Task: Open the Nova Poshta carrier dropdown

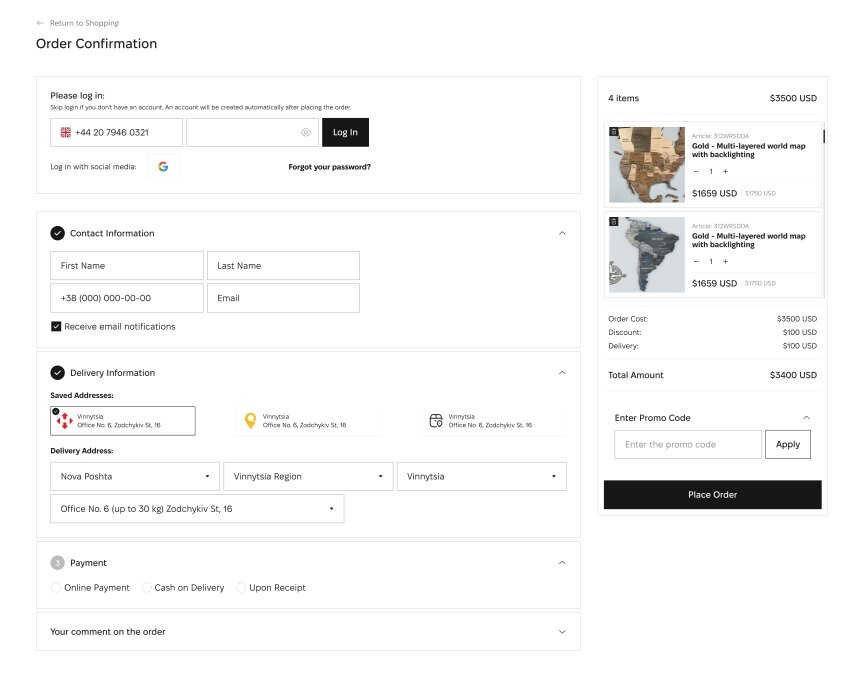Action: coord(135,477)
